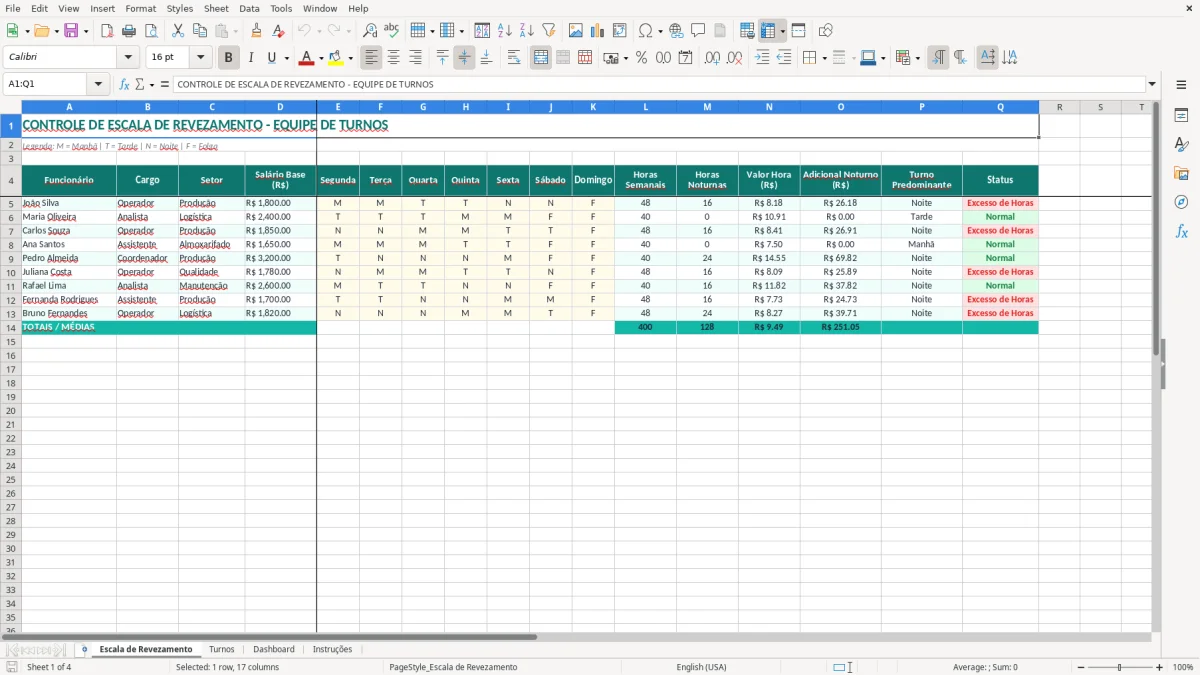Image resolution: width=1200 pixels, height=675 pixels.
Task: Click Increase Indent icon
Action: [762, 58]
